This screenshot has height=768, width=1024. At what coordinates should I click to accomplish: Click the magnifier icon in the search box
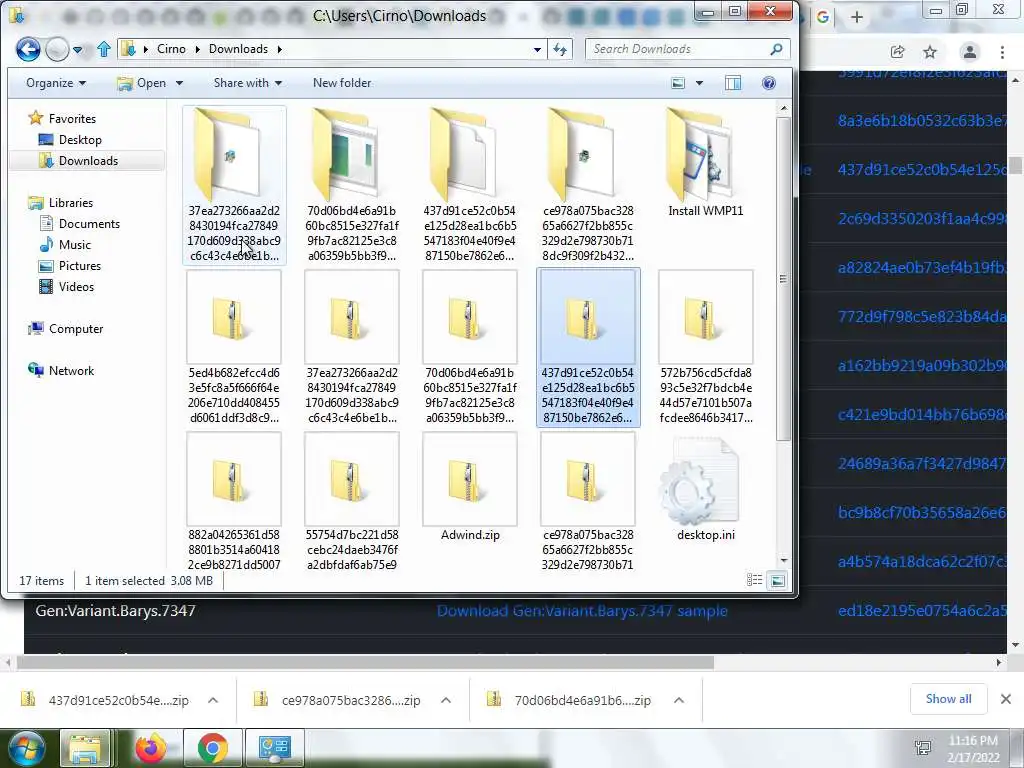point(776,49)
